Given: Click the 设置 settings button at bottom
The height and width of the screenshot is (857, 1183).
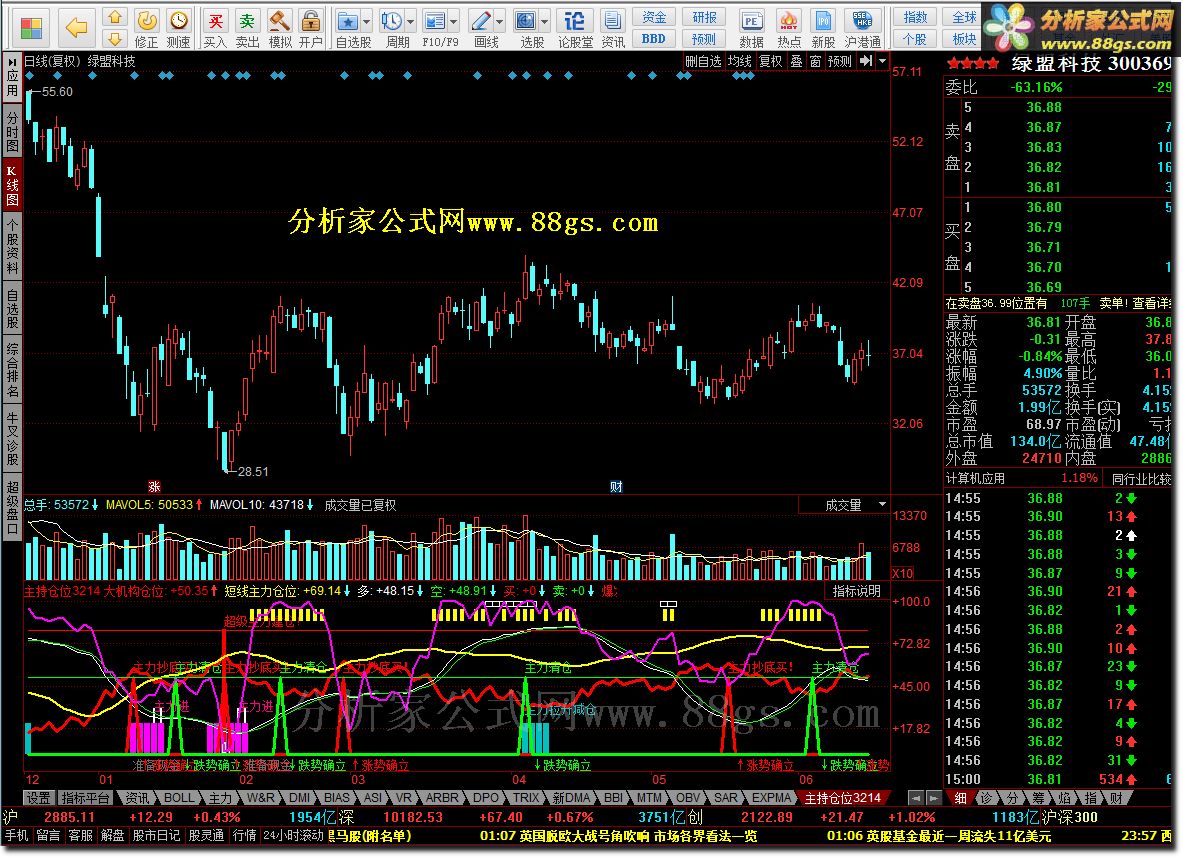Looking at the screenshot, I should pyautogui.click(x=38, y=797).
